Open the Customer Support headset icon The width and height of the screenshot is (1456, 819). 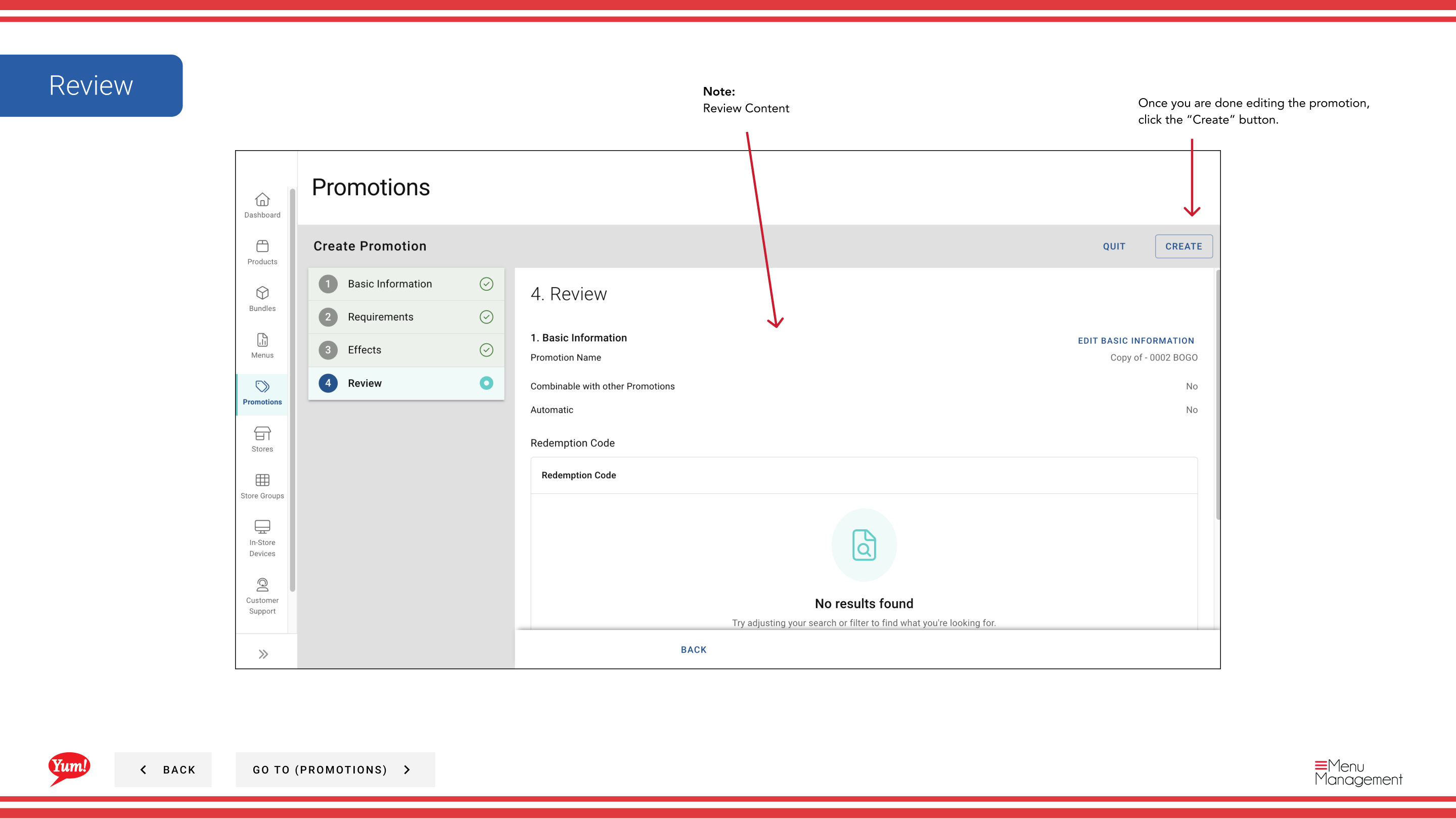pyautogui.click(x=262, y=584)
